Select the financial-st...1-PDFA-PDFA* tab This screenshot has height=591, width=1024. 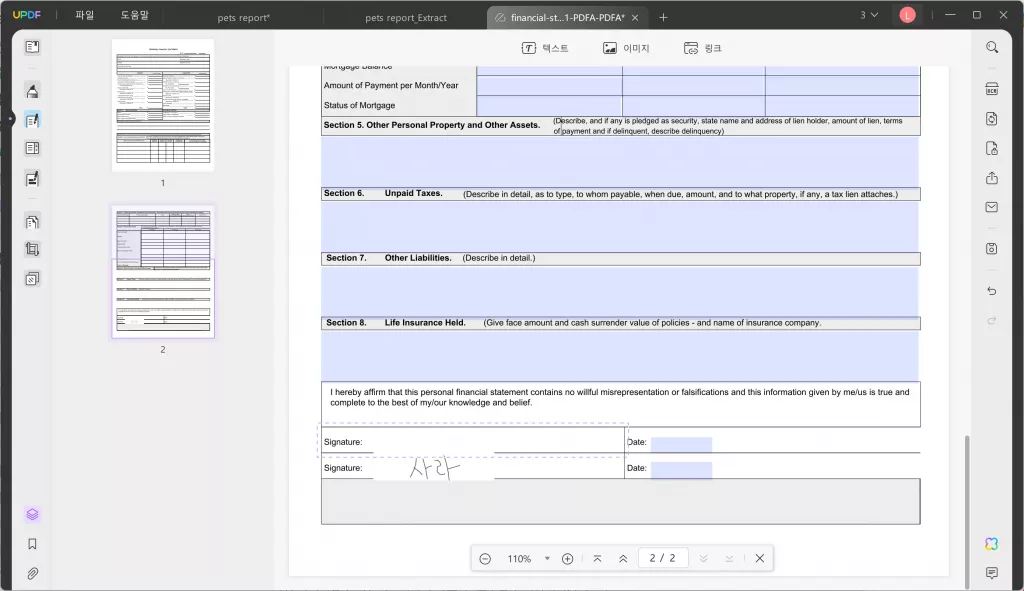(567, 18)
